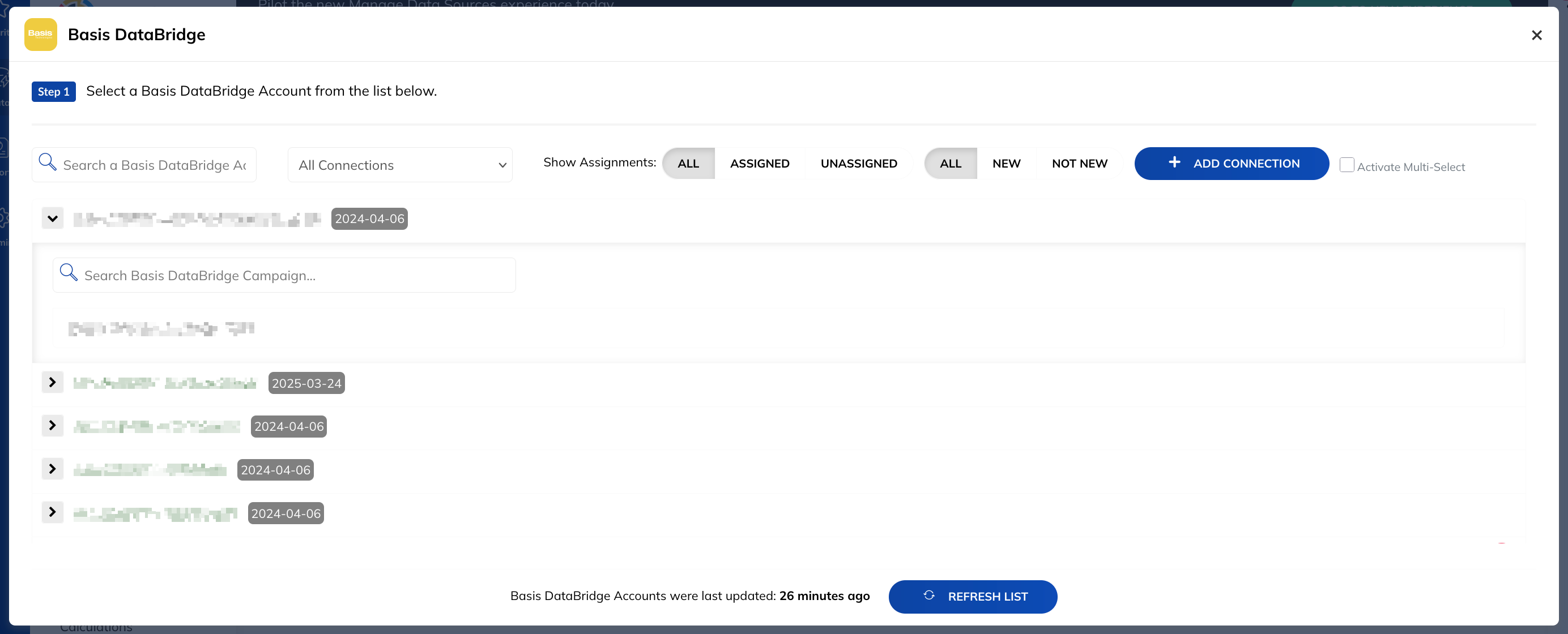
Task: Click the 2025-03-24 date badge
Action: (307, 383)
